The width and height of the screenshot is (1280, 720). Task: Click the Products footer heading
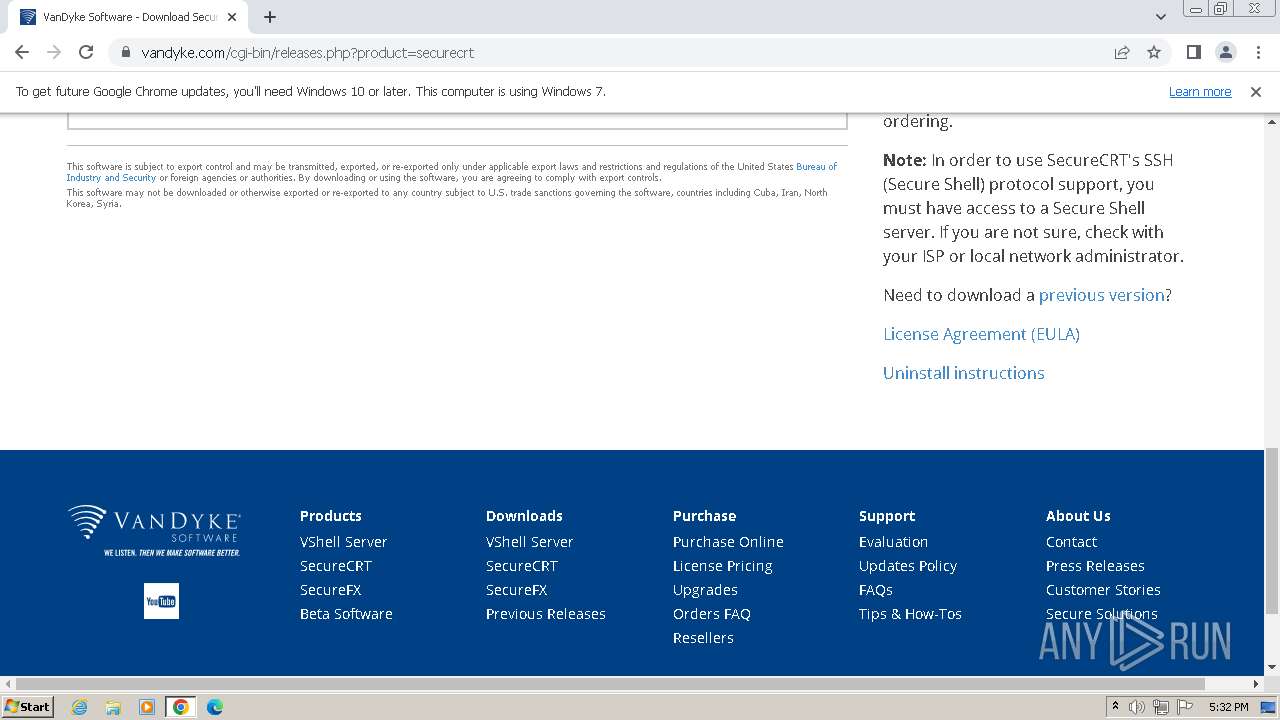click(331, 516)
